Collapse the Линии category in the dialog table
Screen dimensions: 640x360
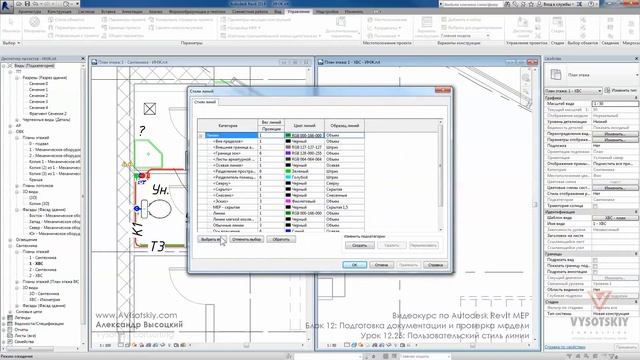click(x=201, y=136)
